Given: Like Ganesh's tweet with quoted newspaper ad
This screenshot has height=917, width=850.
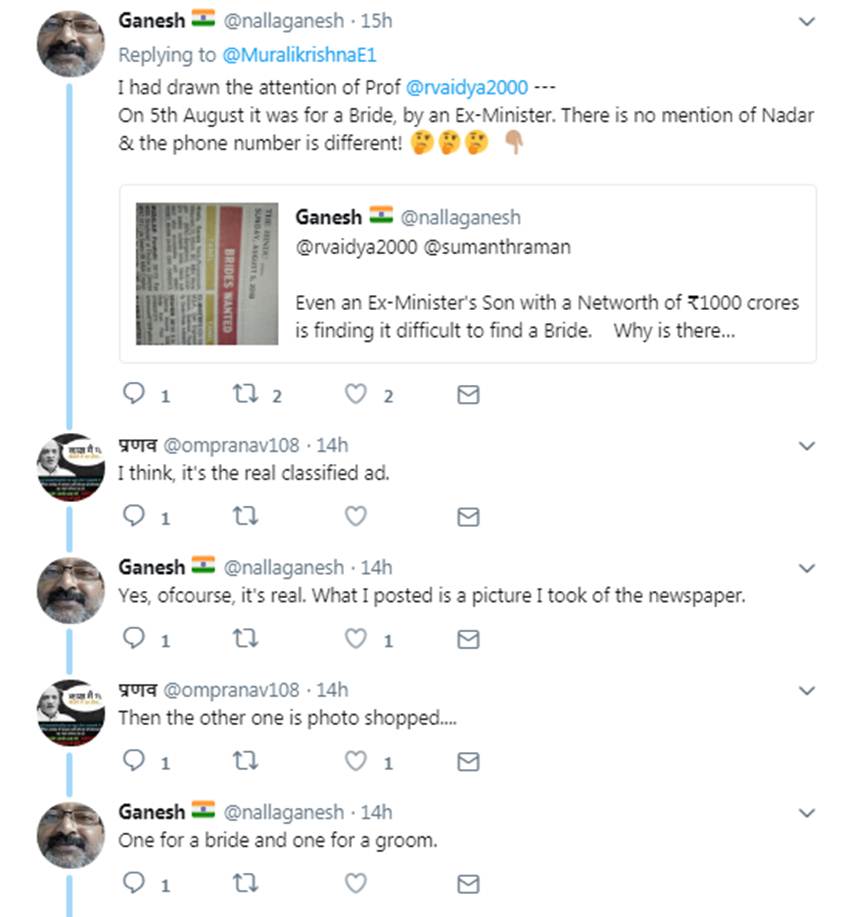Looking at the screenshot, I should pos(356,395).
